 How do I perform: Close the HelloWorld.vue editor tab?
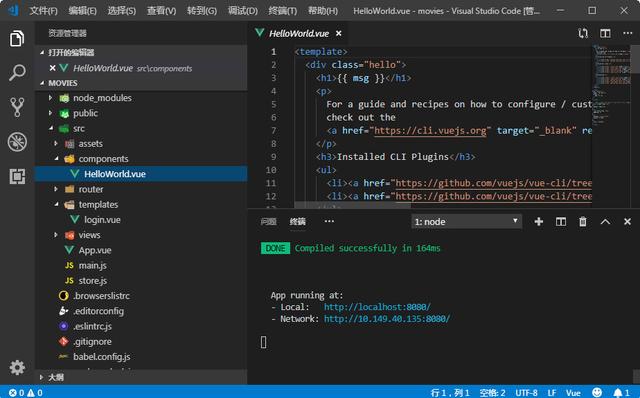[x=338, y=33]
